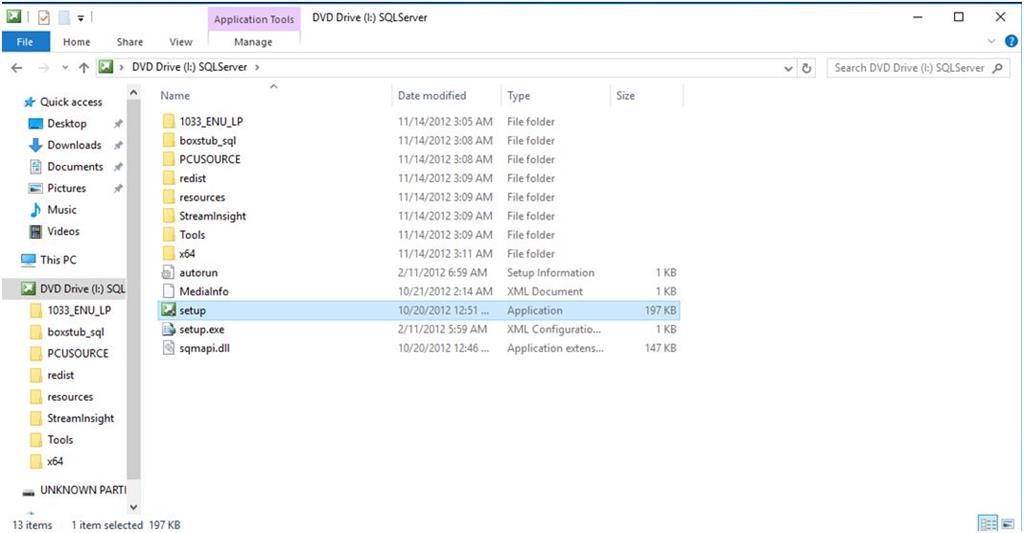Open the recent locations dropdown
The height and width of the screenshot is (533, 1024).
point(65,67)
